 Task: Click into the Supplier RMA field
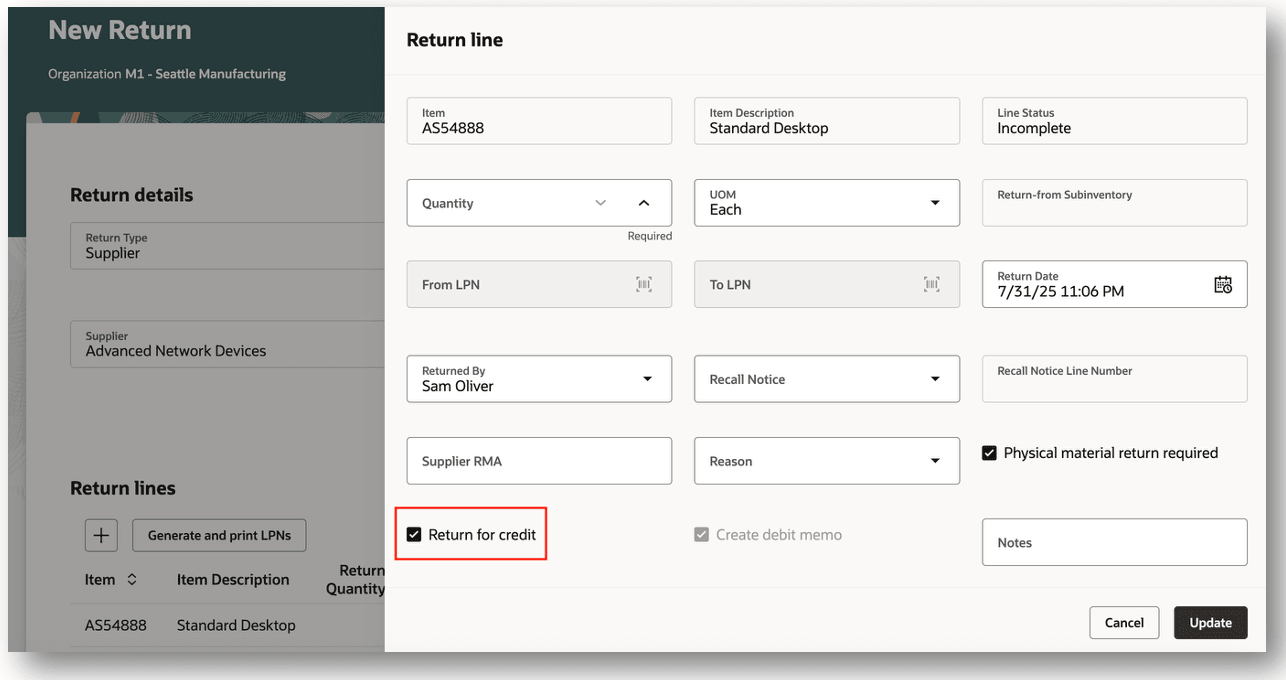(x=539, y=461)
